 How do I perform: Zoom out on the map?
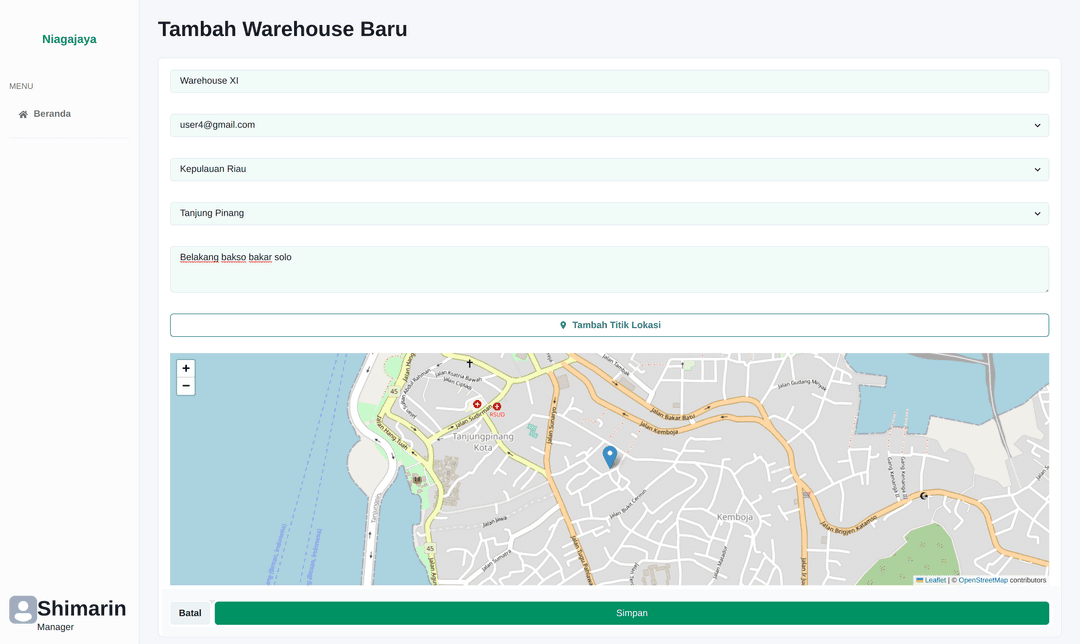[186, 386]
